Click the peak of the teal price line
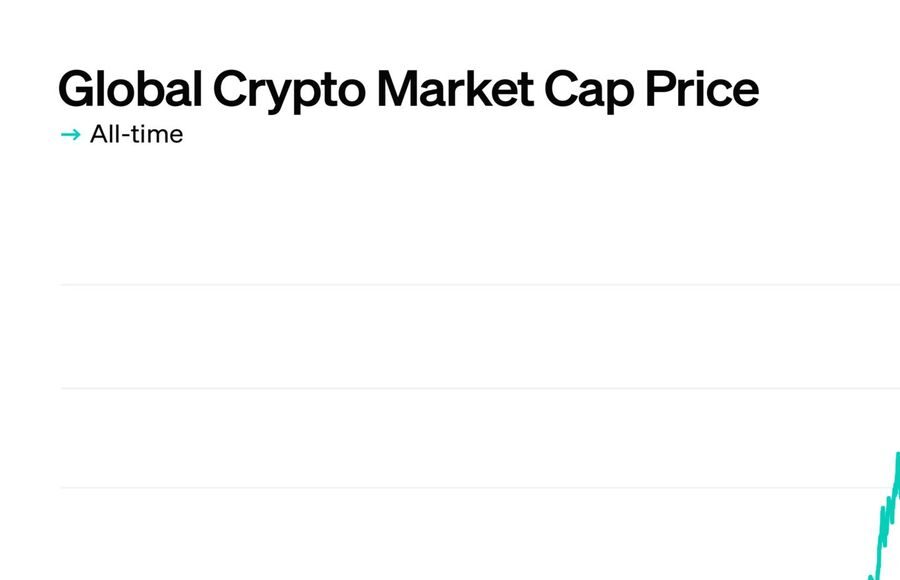Screen dimensions: 900x580 tap(898, 454)
